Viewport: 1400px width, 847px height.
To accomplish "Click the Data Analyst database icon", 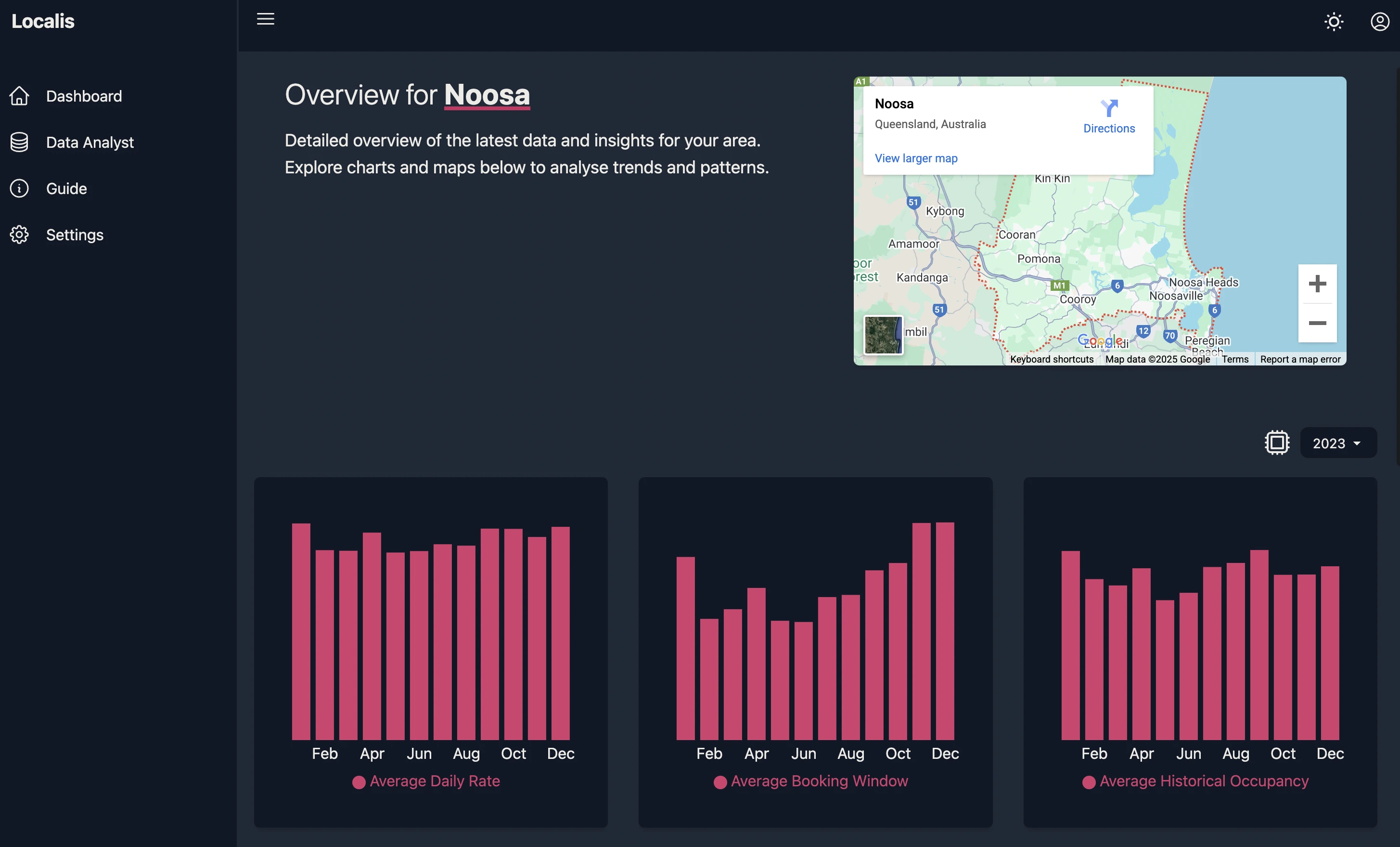I will (x=19, y=142).
